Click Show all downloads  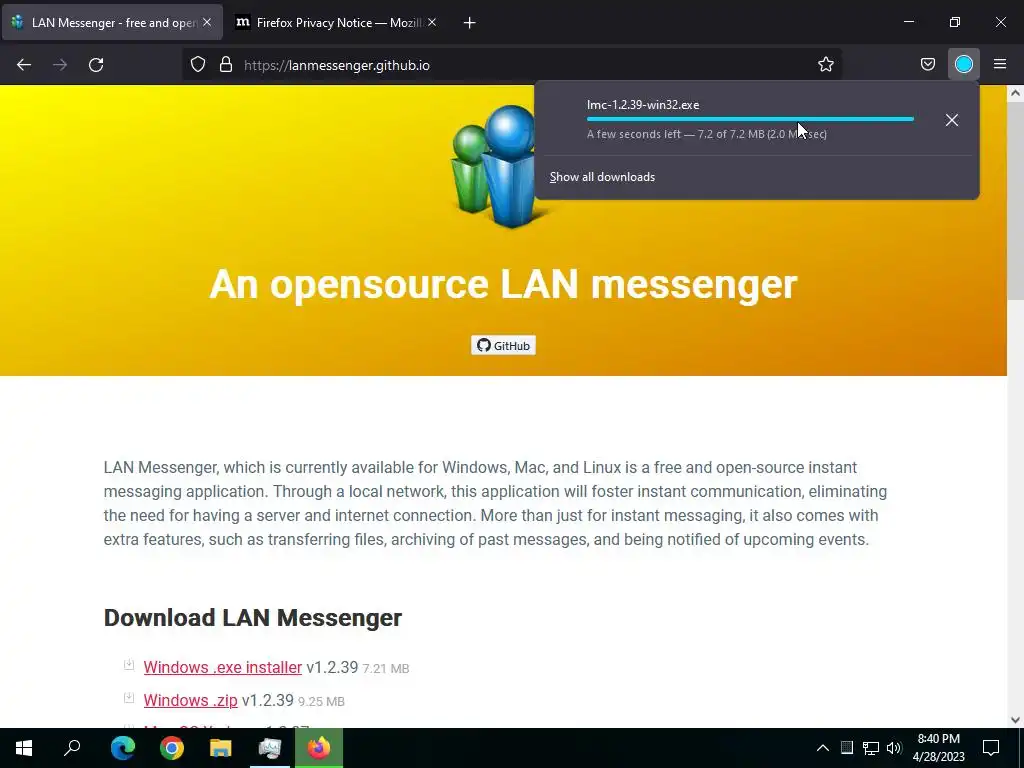[x=602, y=177]
